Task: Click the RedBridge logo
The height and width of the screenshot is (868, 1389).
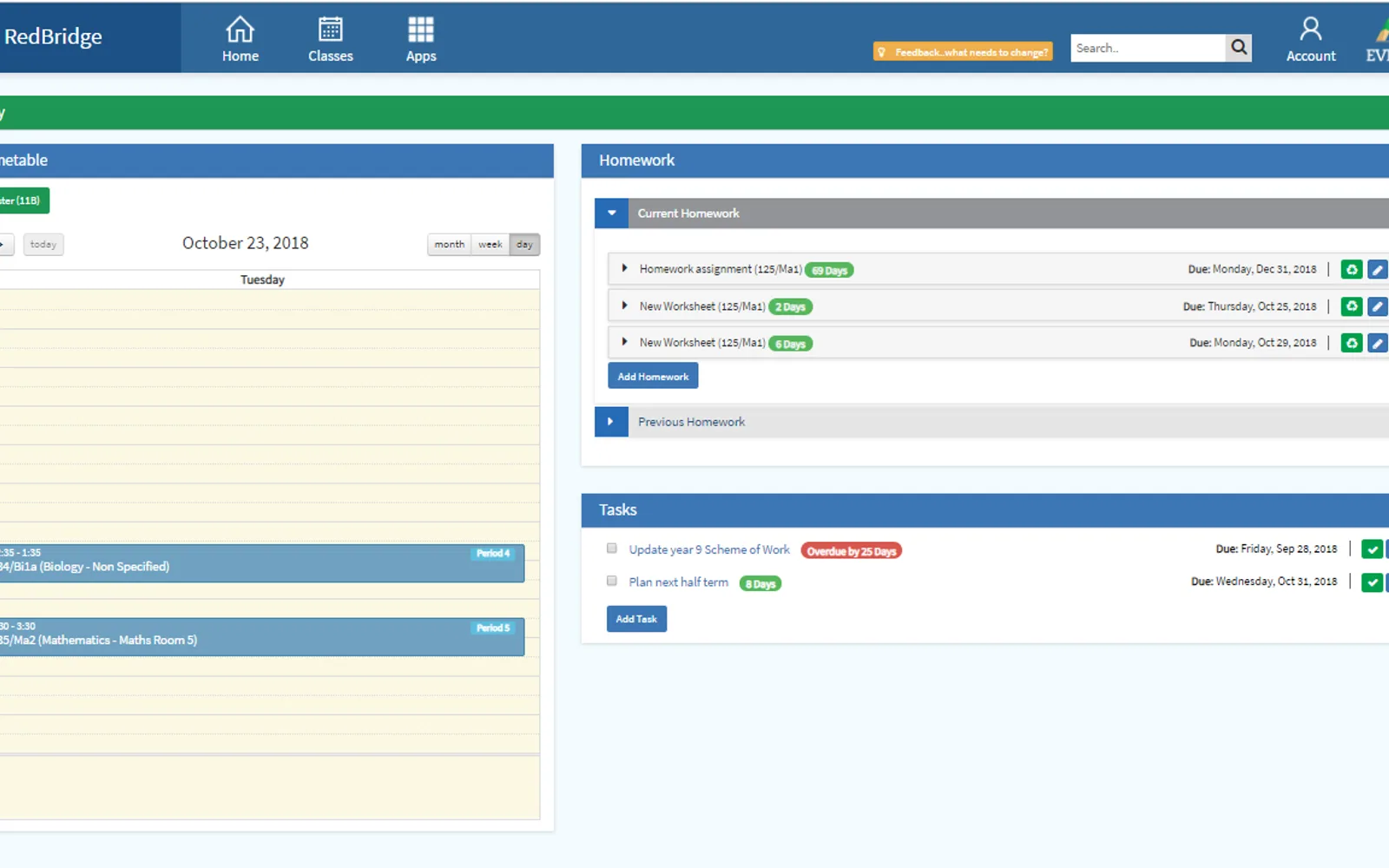Action: 54,36
